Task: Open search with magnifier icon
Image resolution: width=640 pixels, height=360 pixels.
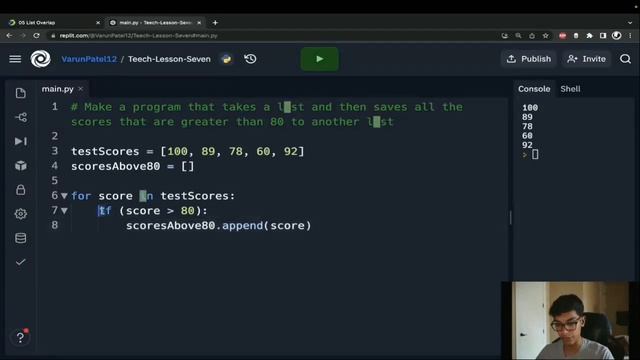Action: coord(625,59)
